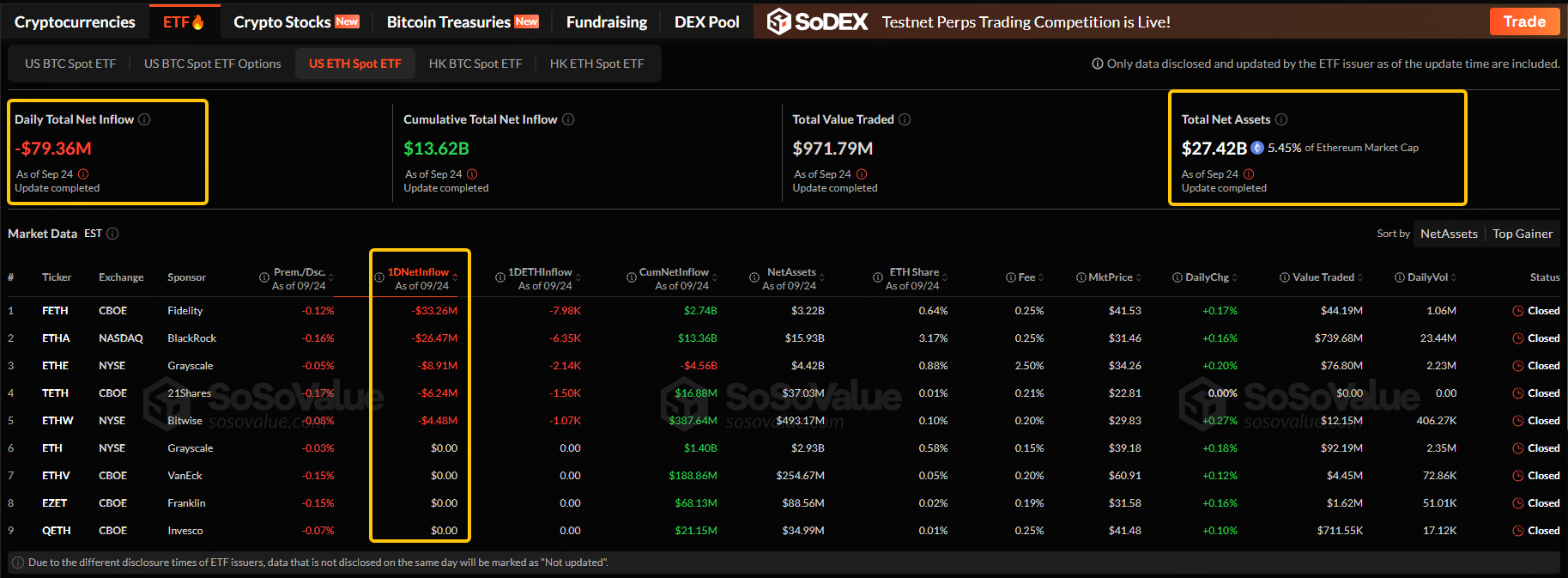The width and height of the screenshot is (1568, 578).
Task: Click the red alert icon under Daily Total Net Inflow
Action: pyautogui.click(x=83, y=174)
